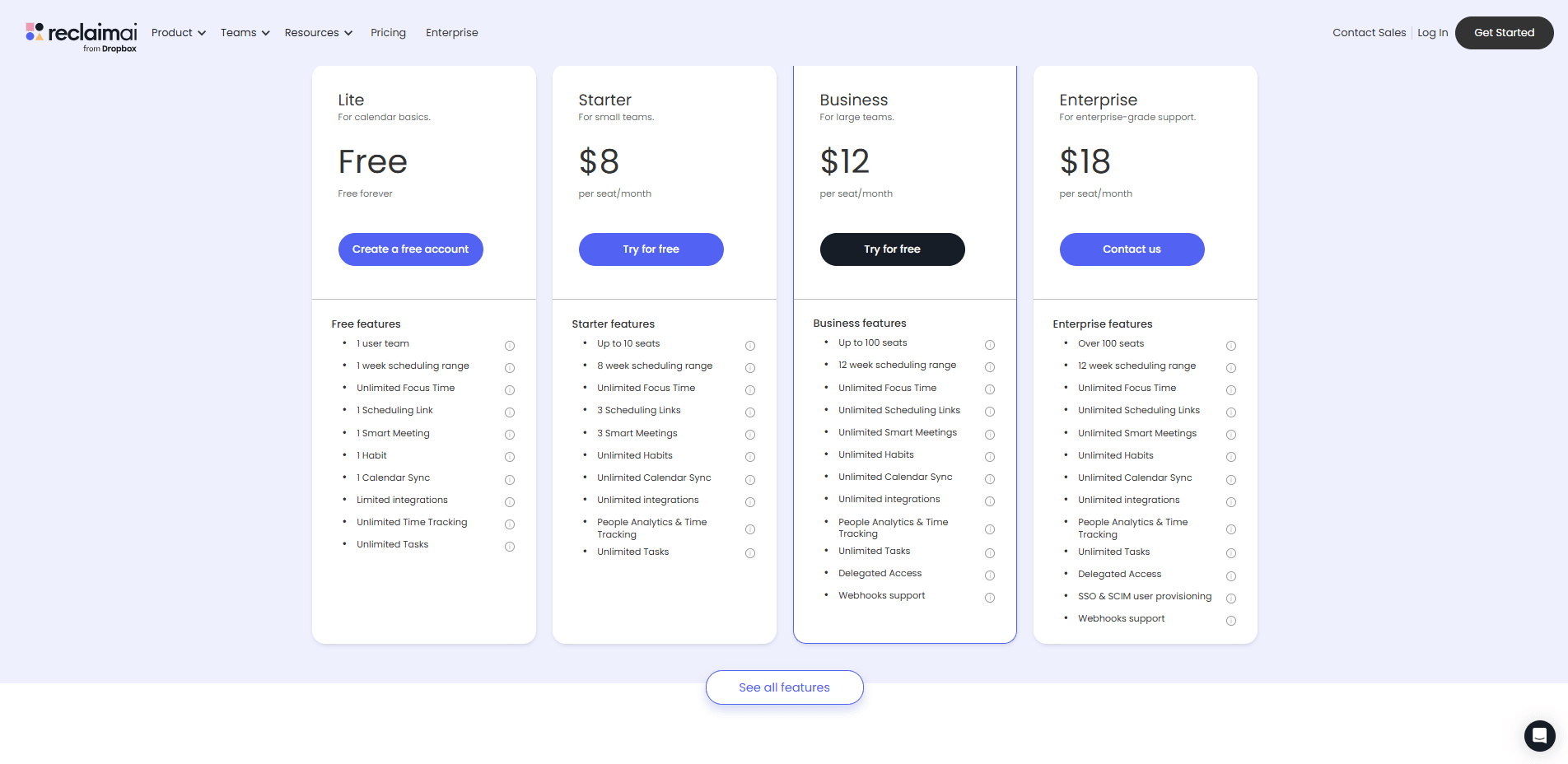Click info icon beside Business 'Webhooks support'
Viewport: 1568px width, 764px height.
tap(990, 598)
